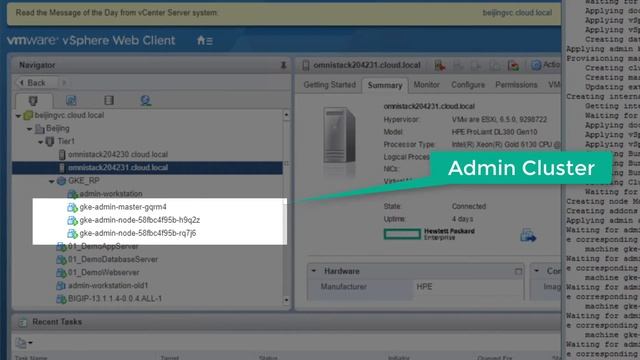Select the 01_DemoWebserver VM
Screen dimensions: 640x360
pyautogui.click(x=104, y=273)
